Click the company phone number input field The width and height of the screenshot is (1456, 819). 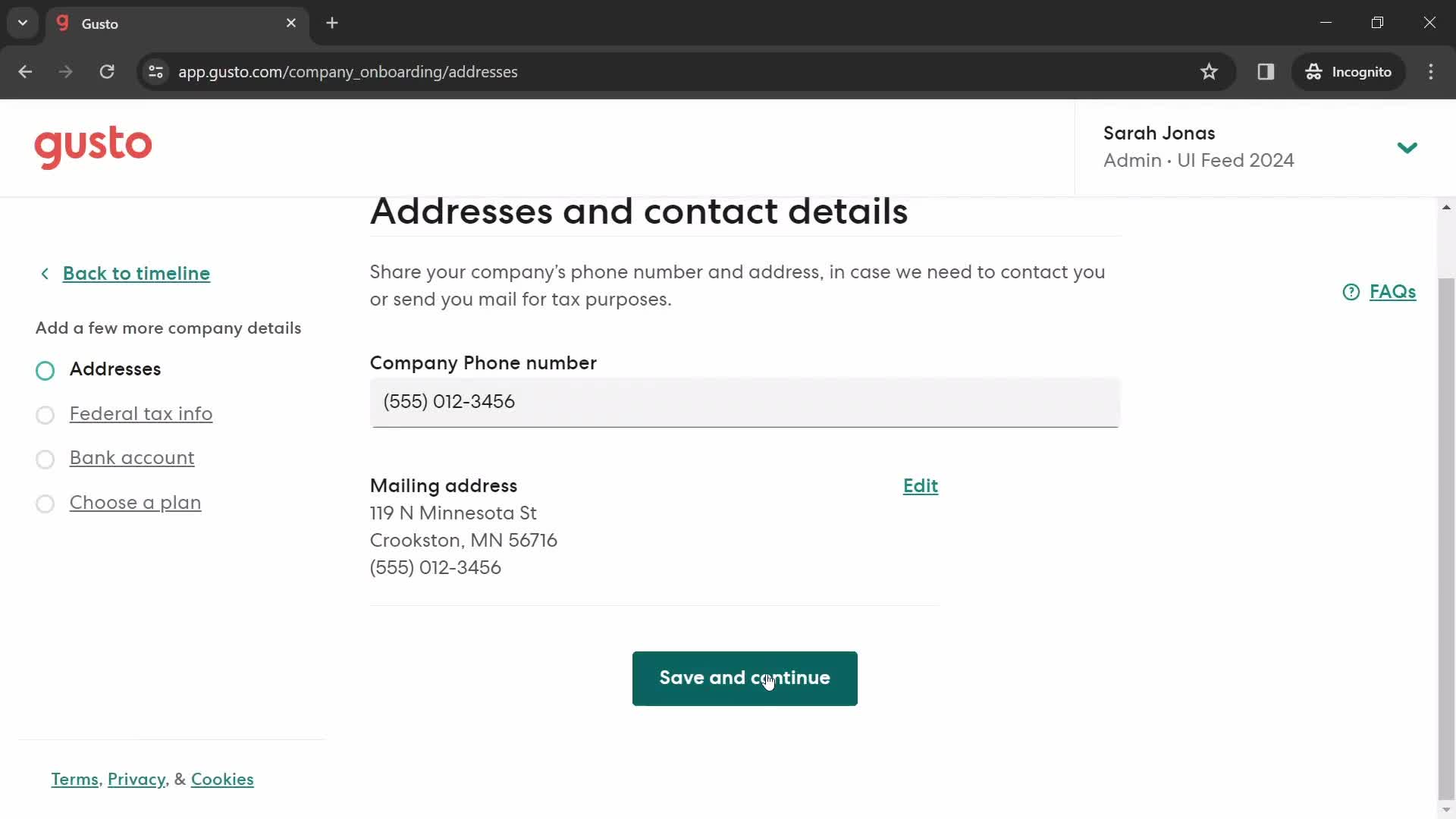coord(744,401)
